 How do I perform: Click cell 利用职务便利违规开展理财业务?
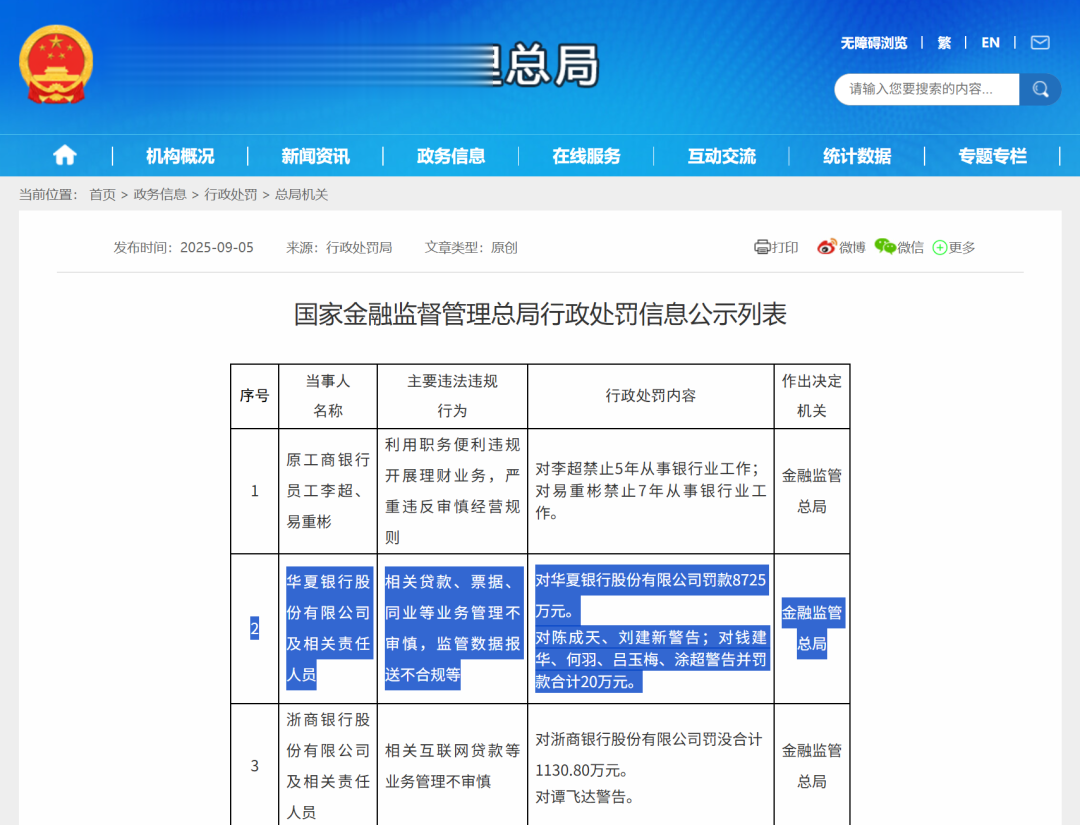(453, 491)
